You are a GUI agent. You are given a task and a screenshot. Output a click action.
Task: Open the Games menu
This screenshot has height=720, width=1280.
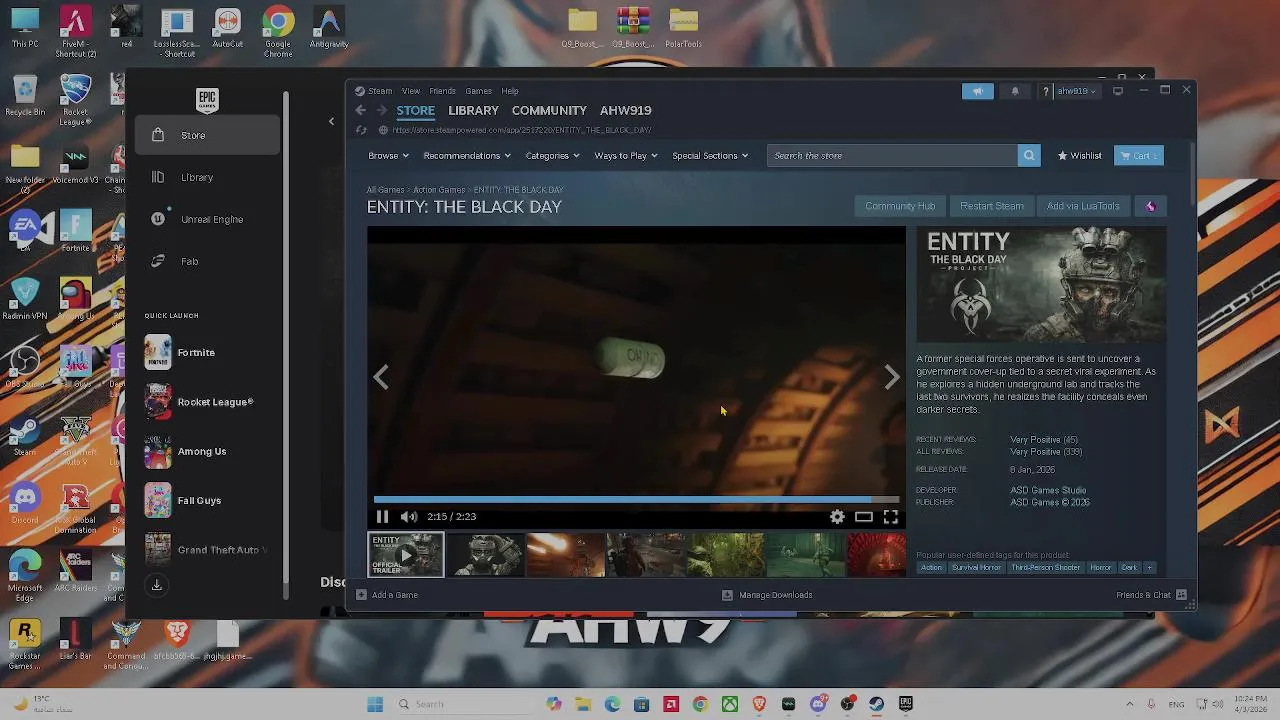tap(478, 91)
